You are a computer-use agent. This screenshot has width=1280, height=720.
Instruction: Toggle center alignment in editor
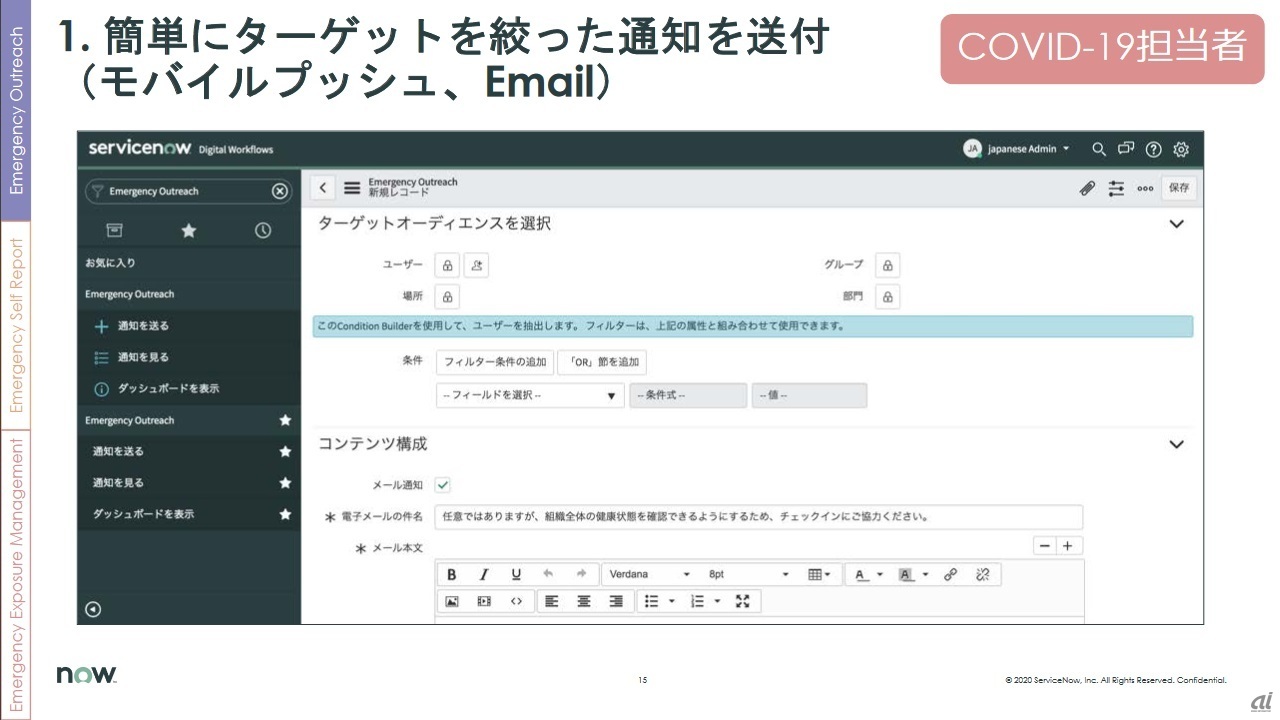click(584, 601)
